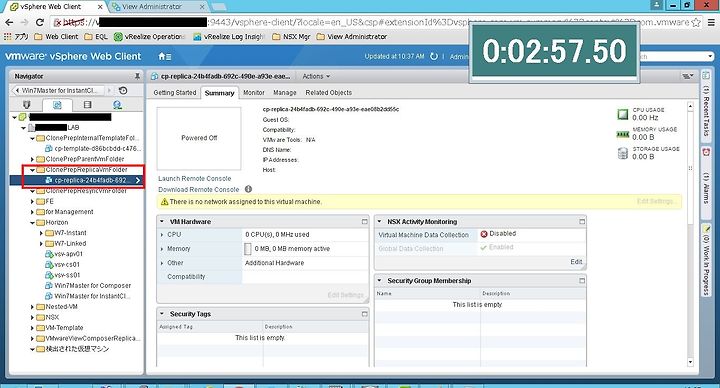Screen dimensions: 720x388
Task: Click info icon next to Download Remote Console
Action: click(248, 189)
